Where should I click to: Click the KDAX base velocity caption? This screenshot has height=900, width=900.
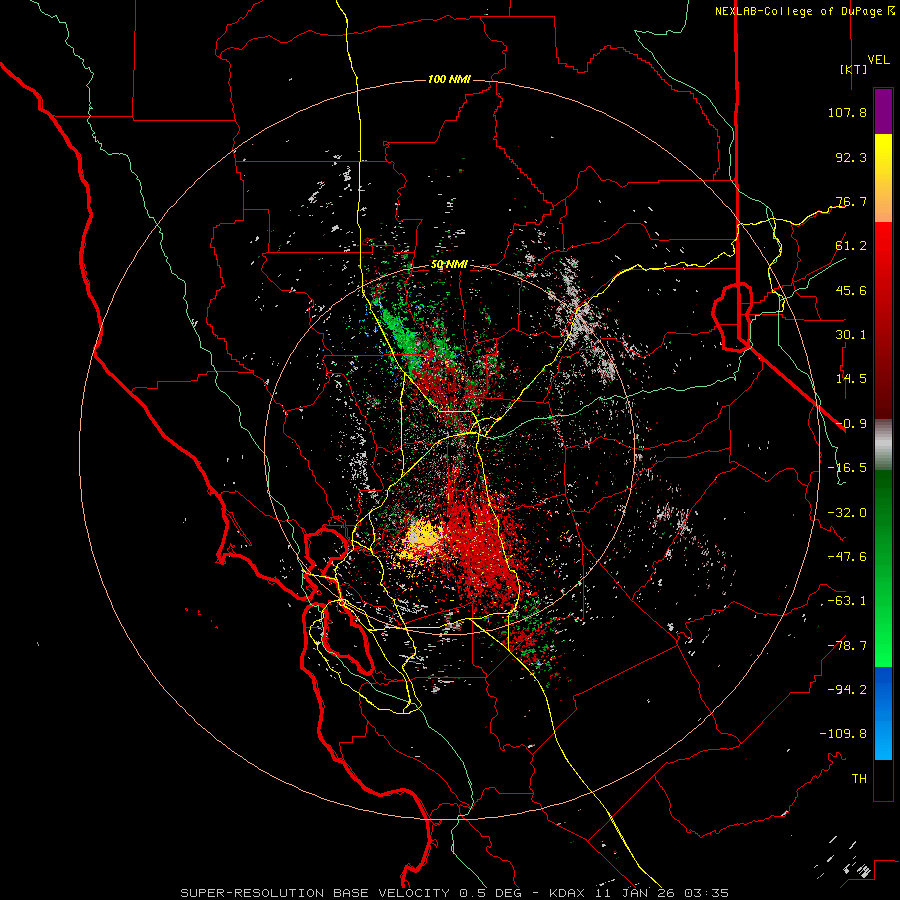pyautogui.click(x=455, y=893)
